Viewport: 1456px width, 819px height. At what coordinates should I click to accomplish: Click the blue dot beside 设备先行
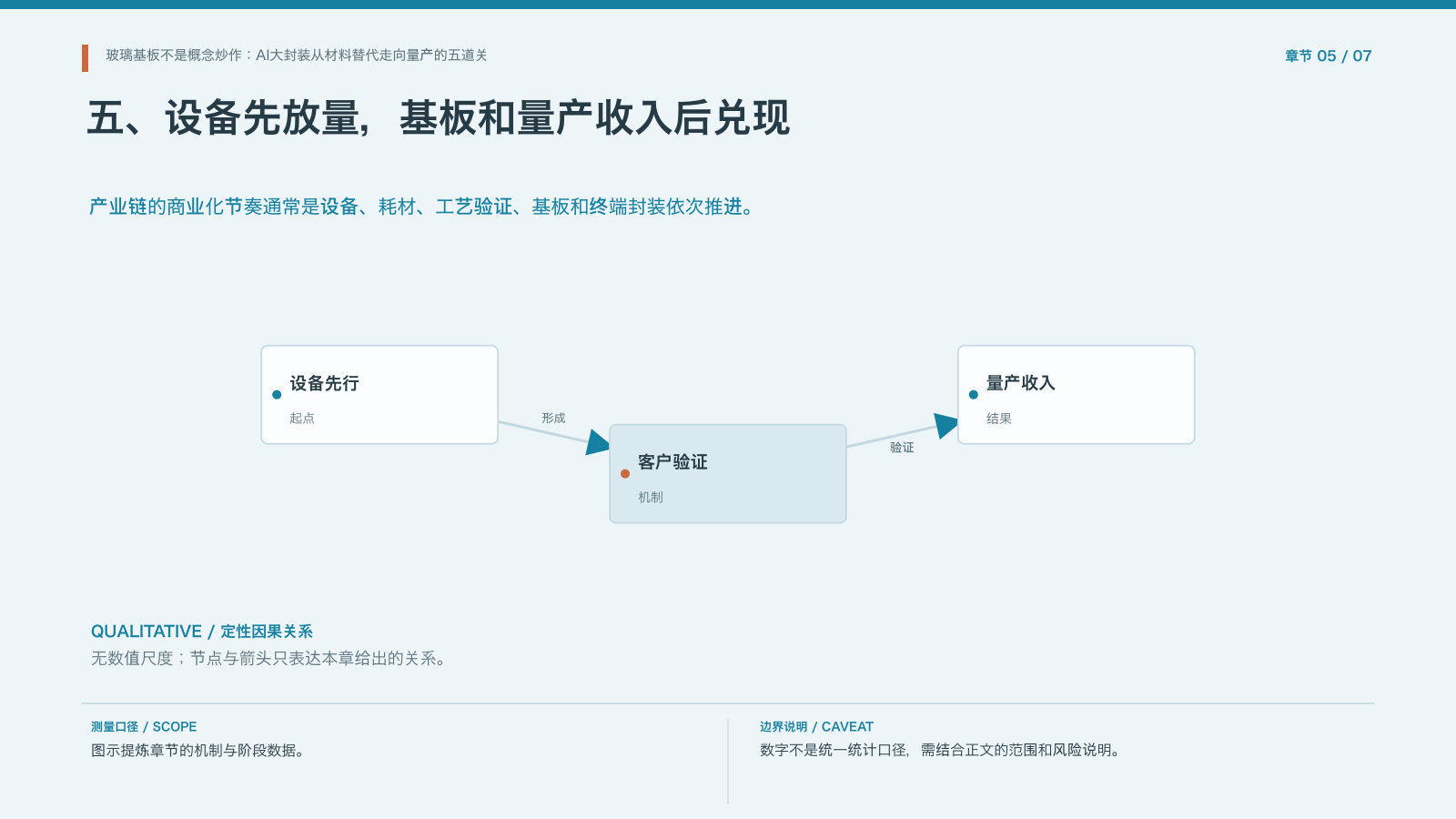277,395
